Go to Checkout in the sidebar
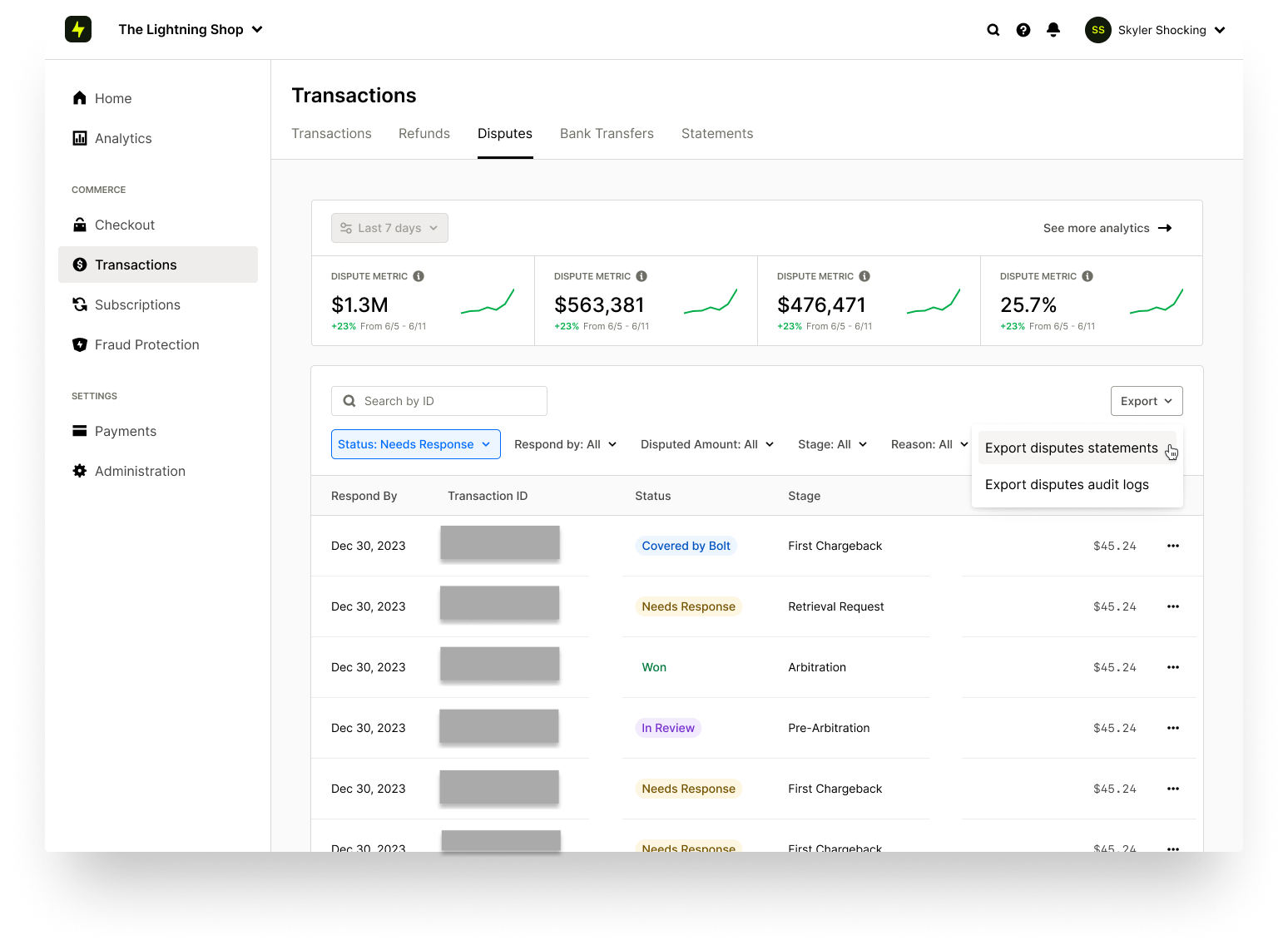Screen dimensions: 1288x950 click(x=158, y=225)
